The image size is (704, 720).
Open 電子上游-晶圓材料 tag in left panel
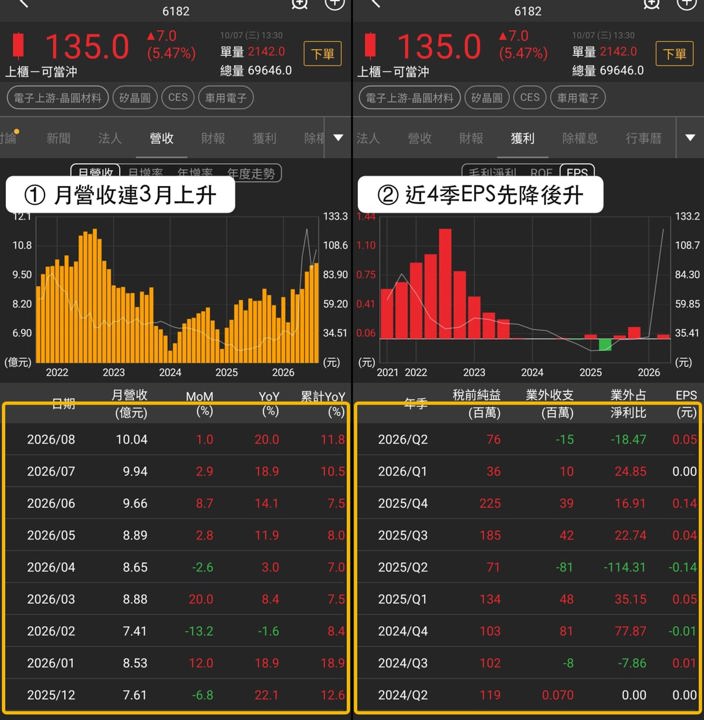tap(57, 98)
